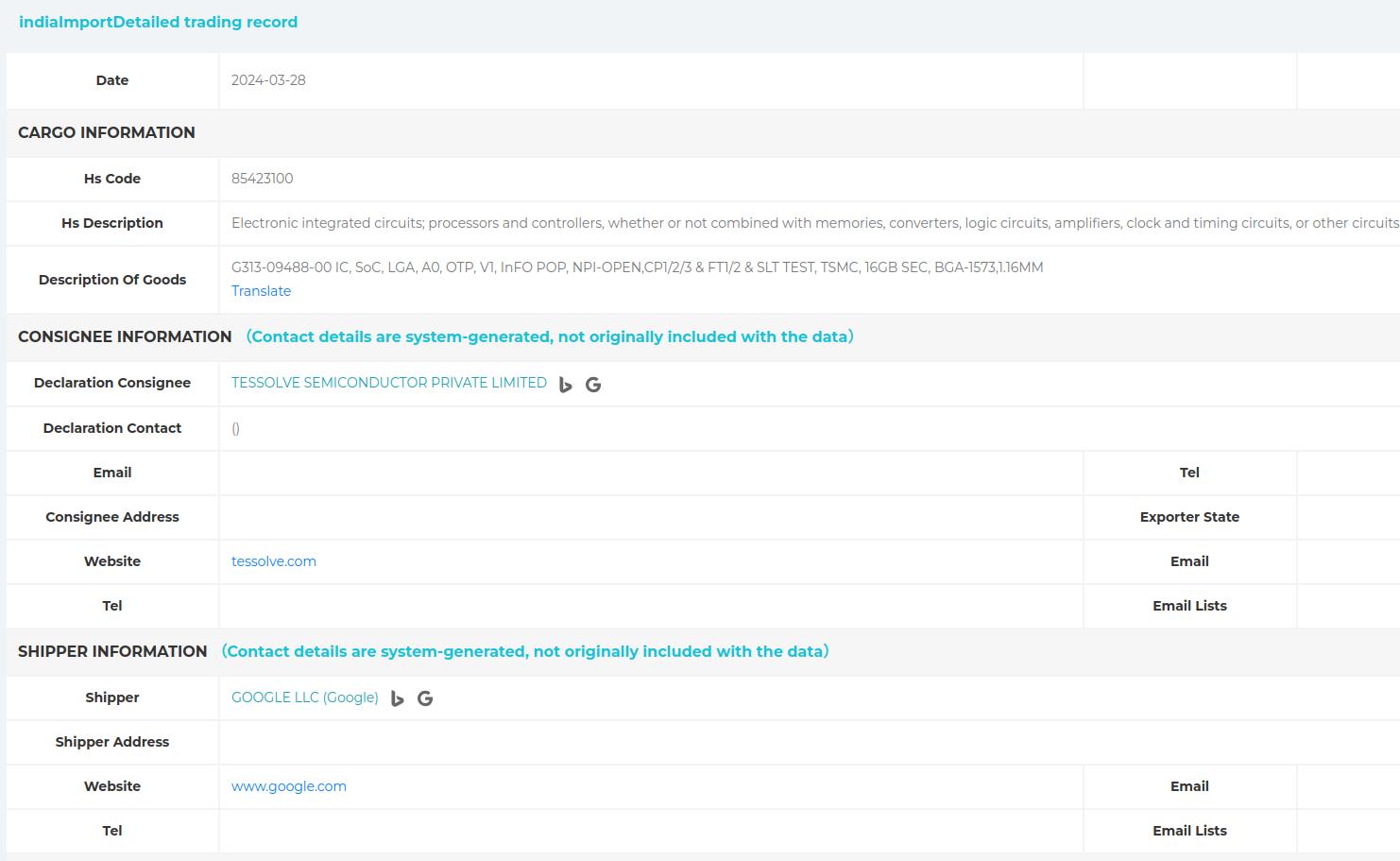The image size is (1400, 861).
Task: Select the Hs Code value 85423100
Action: (x=263, y=179)
